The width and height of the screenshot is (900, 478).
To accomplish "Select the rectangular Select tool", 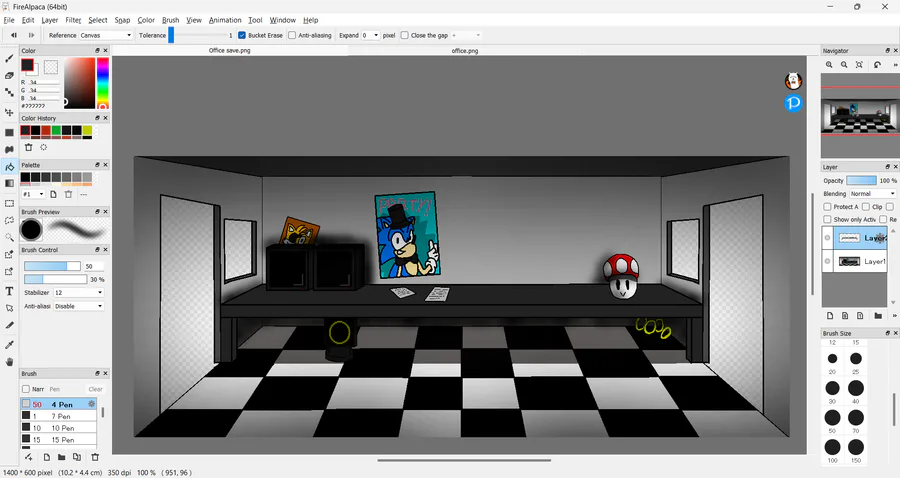I will tap(9, 203).
